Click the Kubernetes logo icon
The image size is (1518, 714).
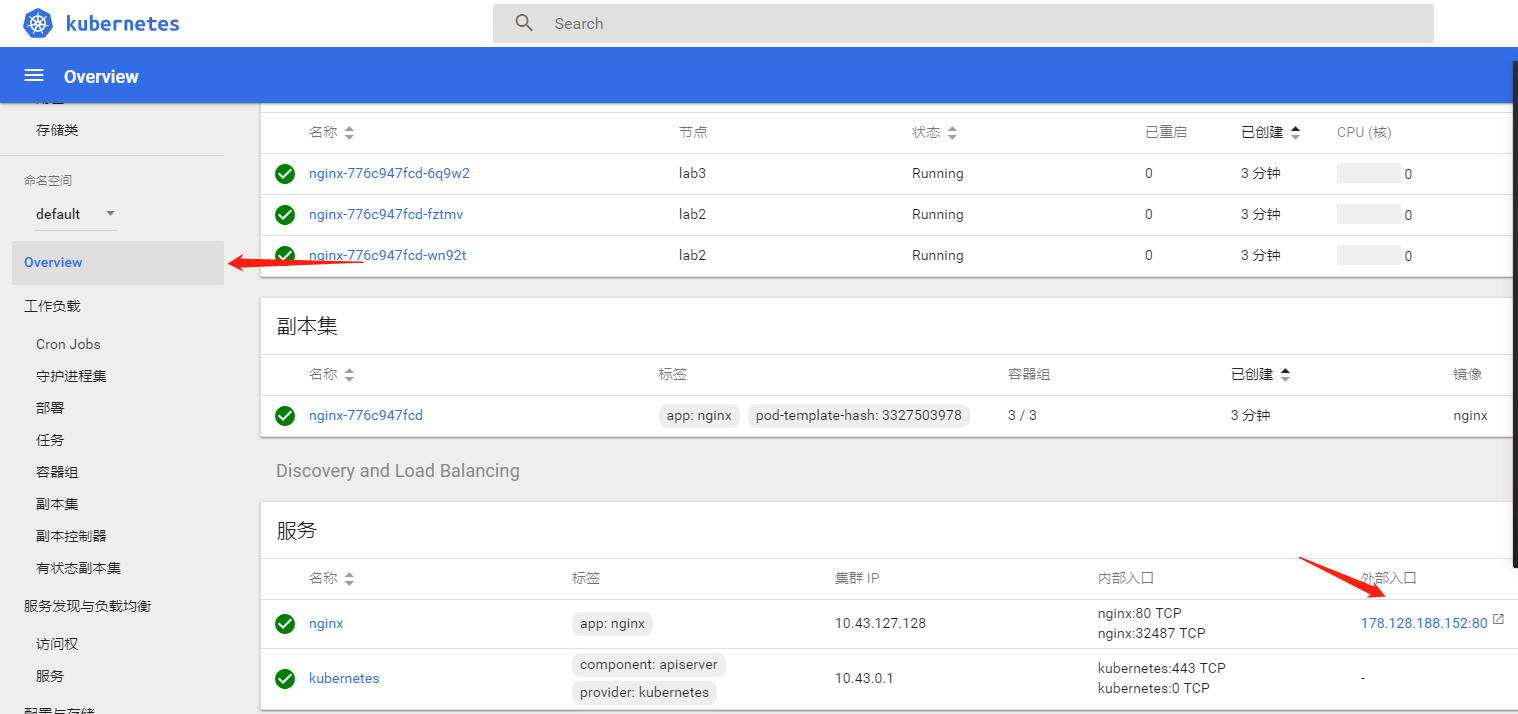37,23
